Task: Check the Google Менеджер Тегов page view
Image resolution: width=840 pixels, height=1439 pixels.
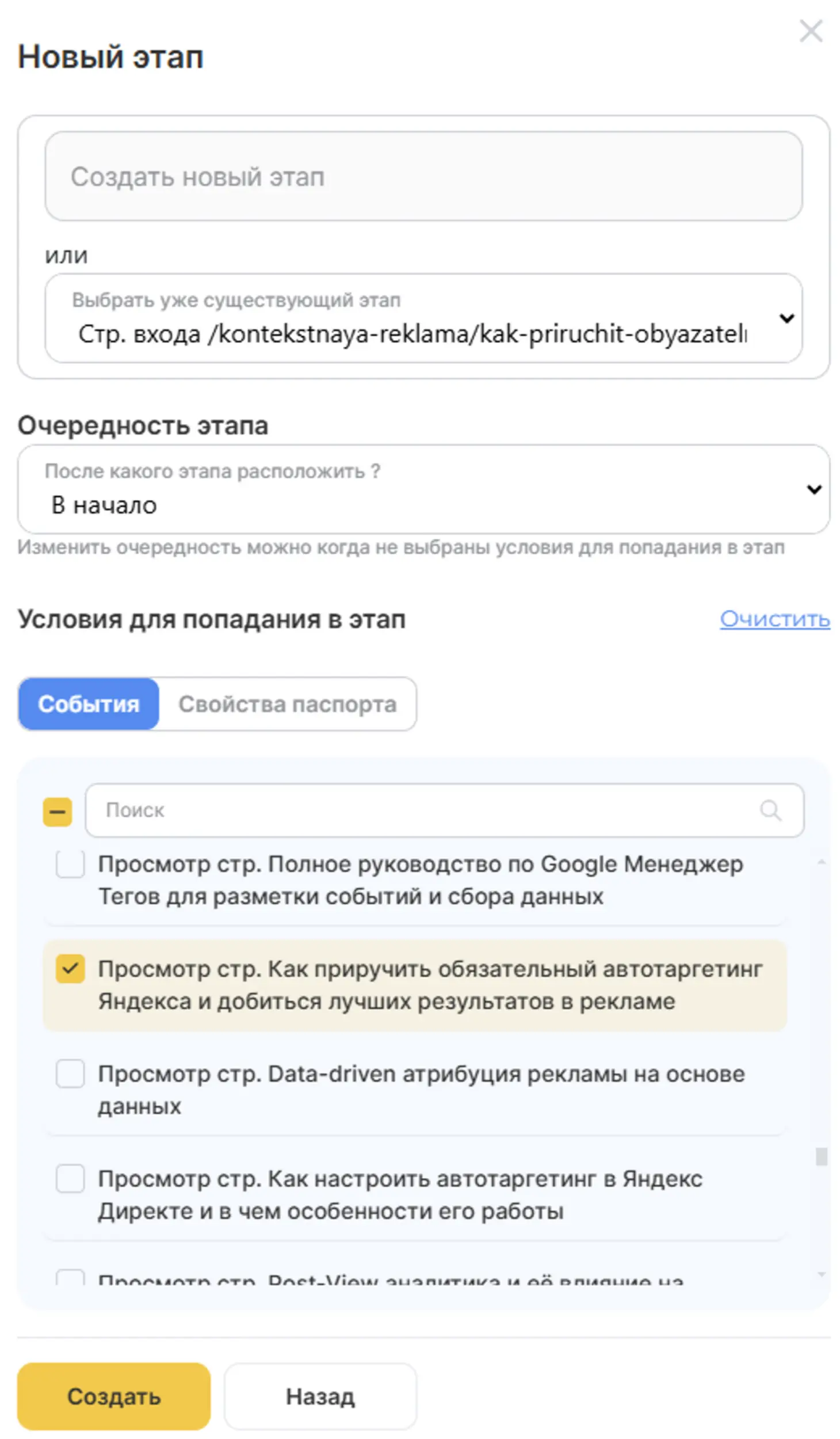Action: [70, 864]
